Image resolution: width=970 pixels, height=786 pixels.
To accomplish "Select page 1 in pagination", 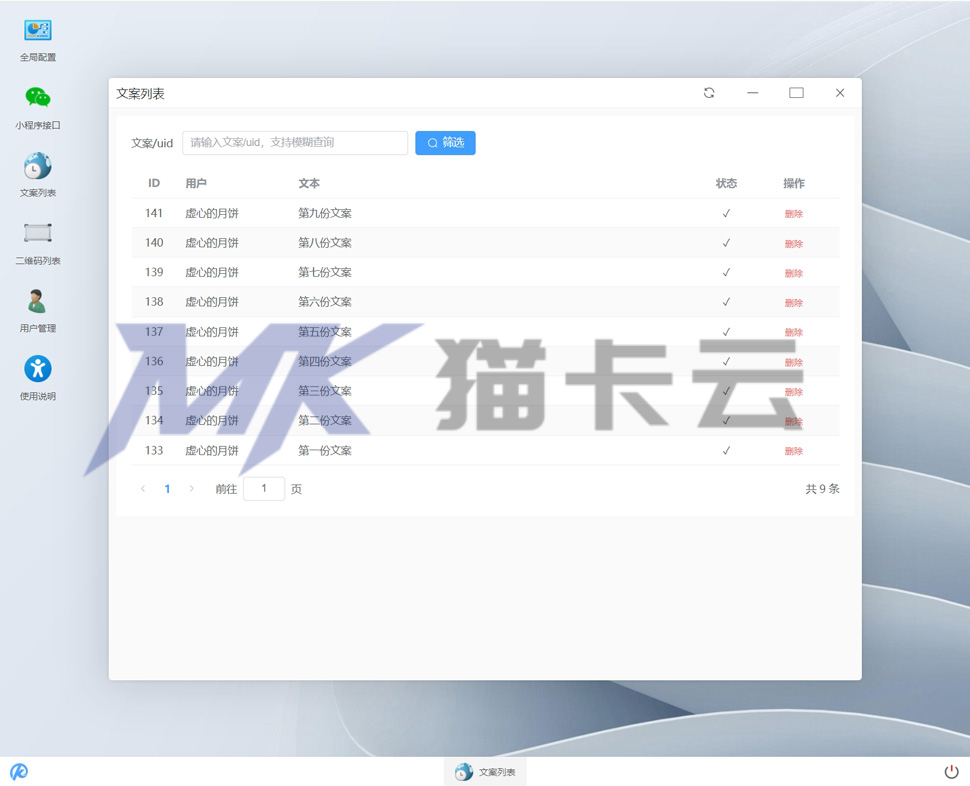I will 167,489.
